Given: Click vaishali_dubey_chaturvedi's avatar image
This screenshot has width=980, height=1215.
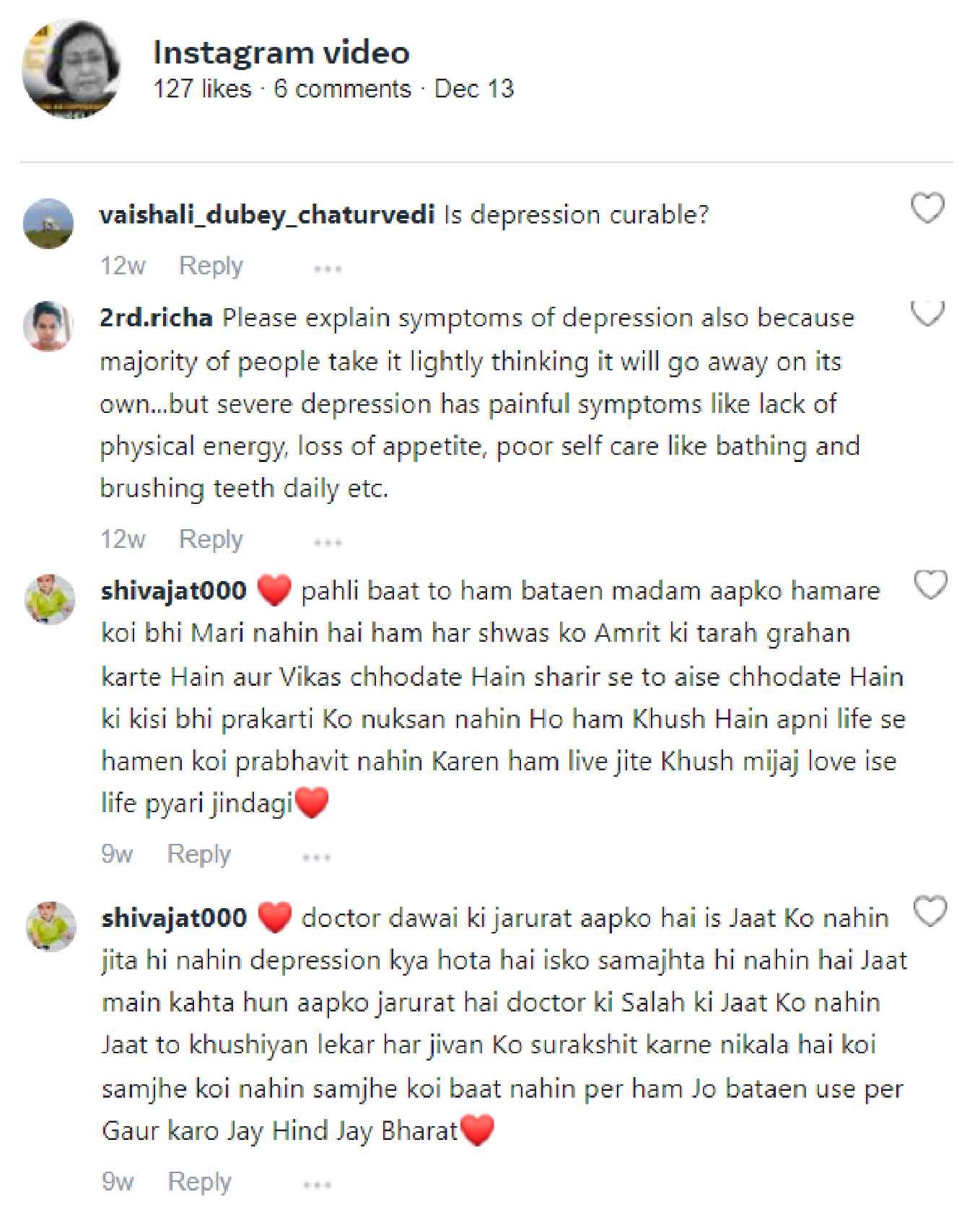Looking at the screenshot, I should pos(48,224).
